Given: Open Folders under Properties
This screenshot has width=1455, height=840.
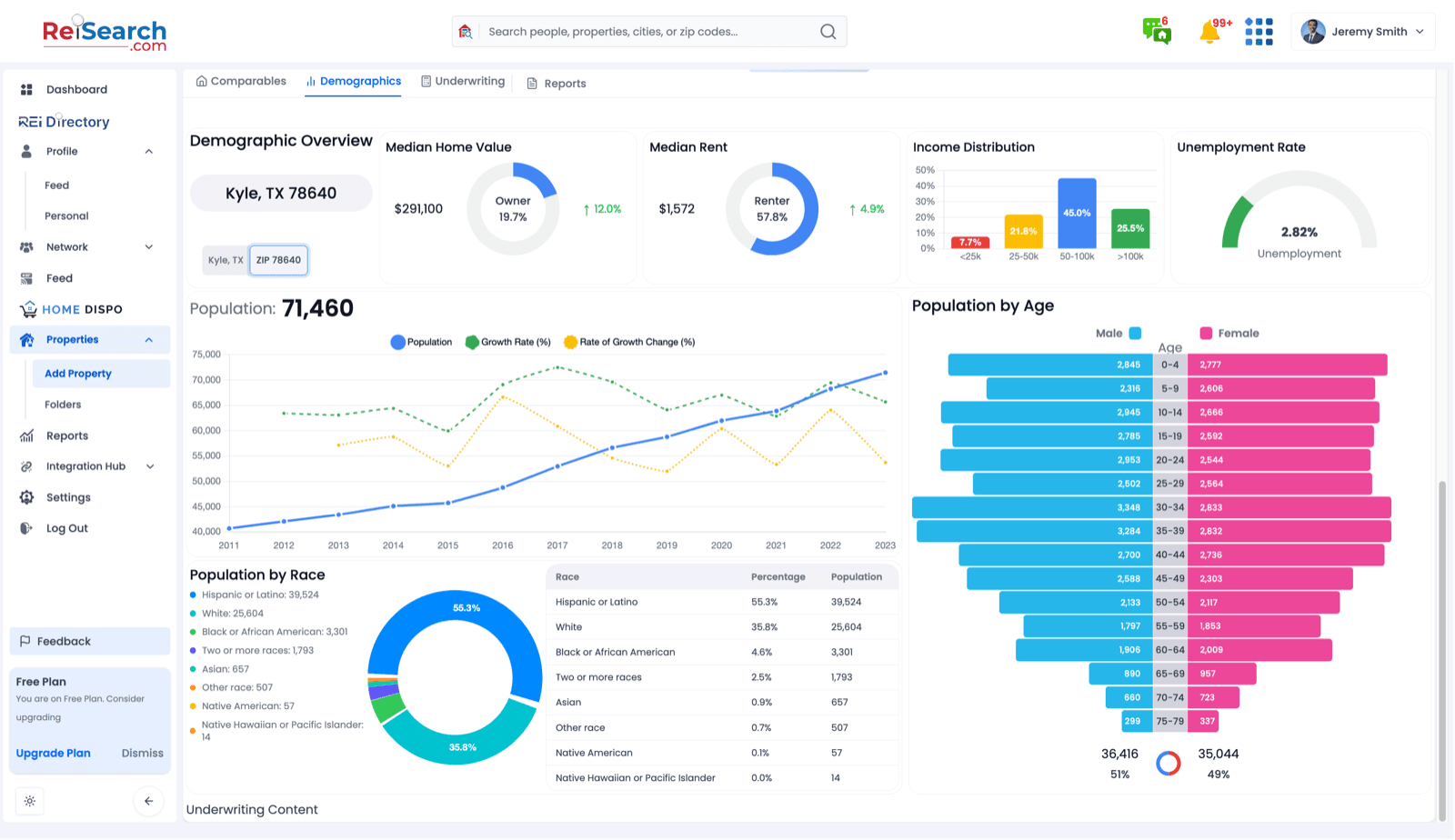Looking at the screenshot, I should click(x=63, y=405).
